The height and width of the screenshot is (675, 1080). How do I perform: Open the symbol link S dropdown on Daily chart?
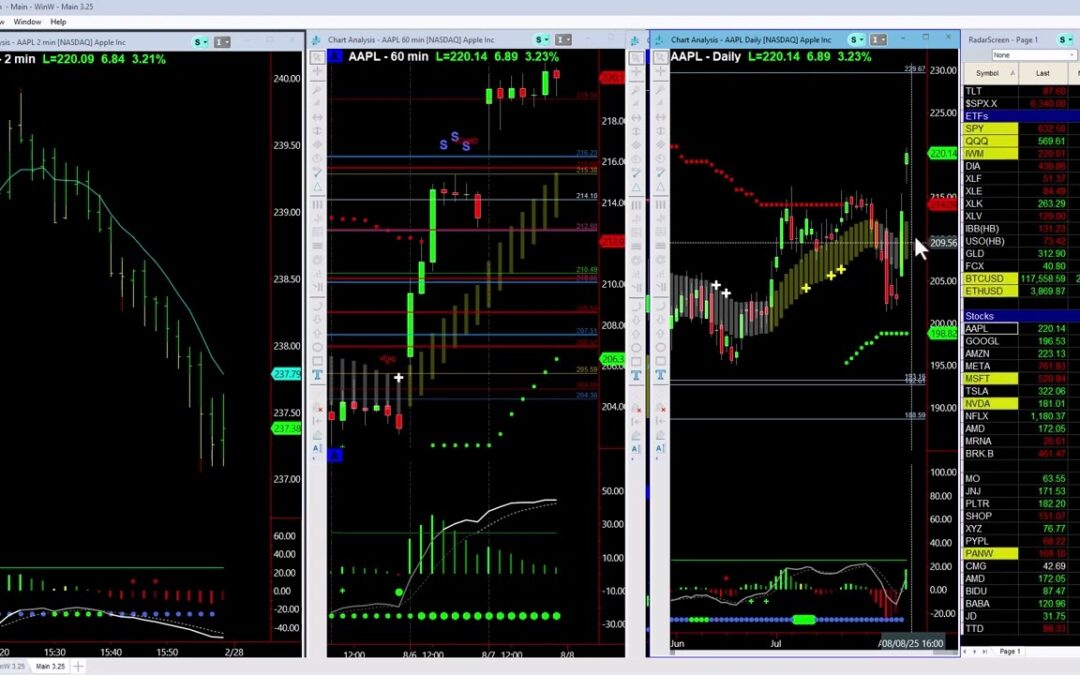pos(857,40)
